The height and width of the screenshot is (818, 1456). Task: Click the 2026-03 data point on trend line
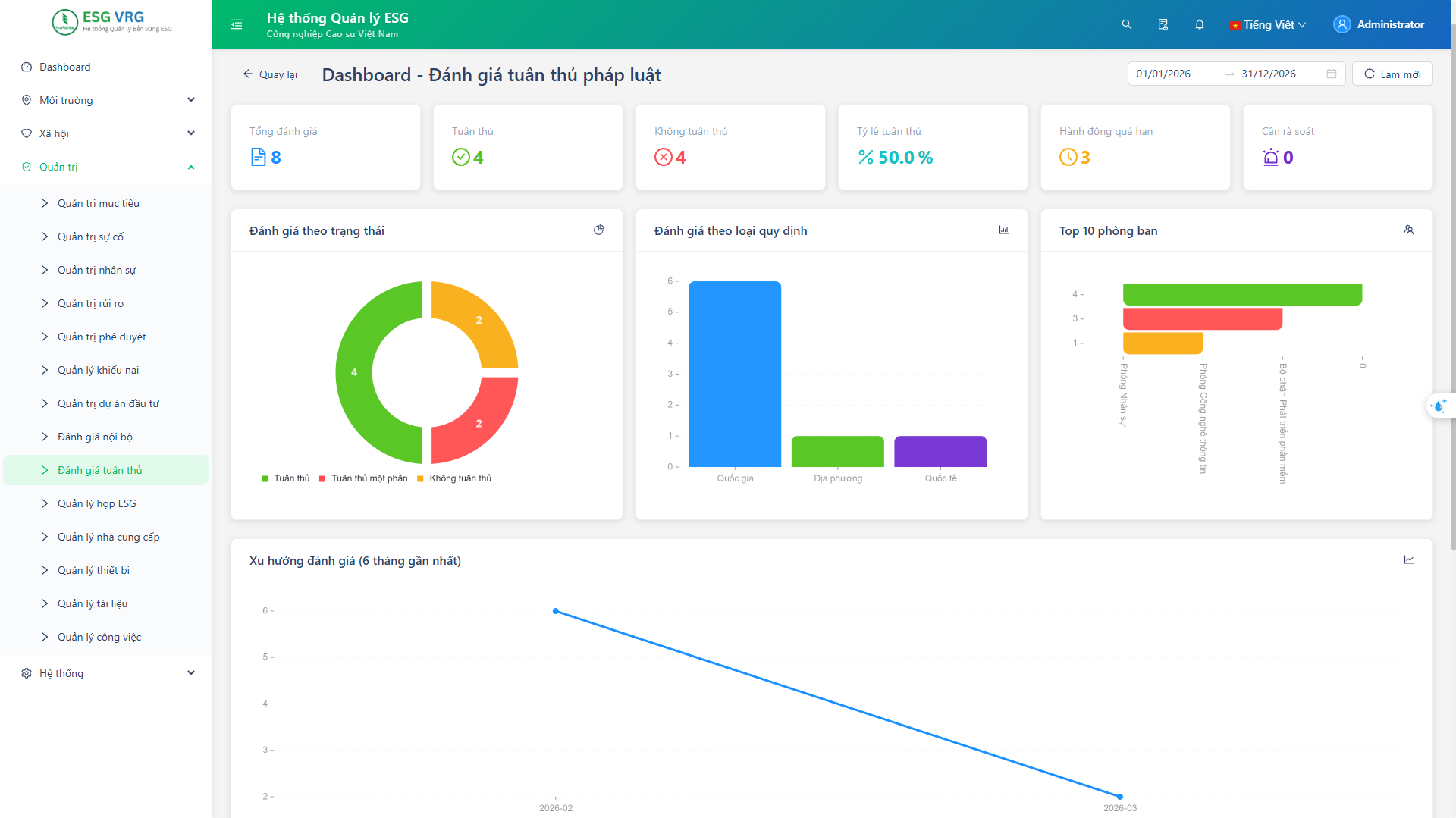(1120, 797)
